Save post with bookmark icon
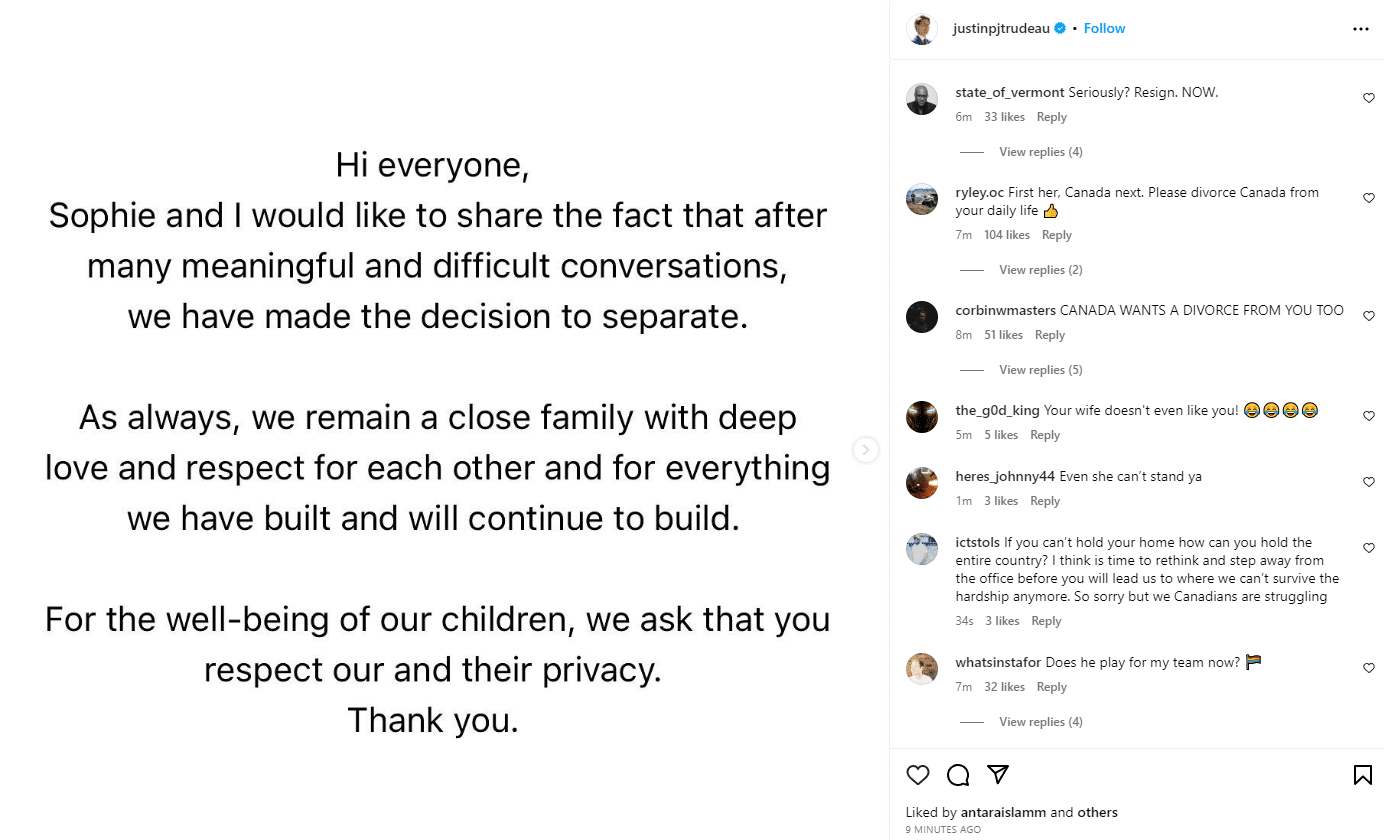This screenshot has height=840, width=1384. pos(1362,775)
